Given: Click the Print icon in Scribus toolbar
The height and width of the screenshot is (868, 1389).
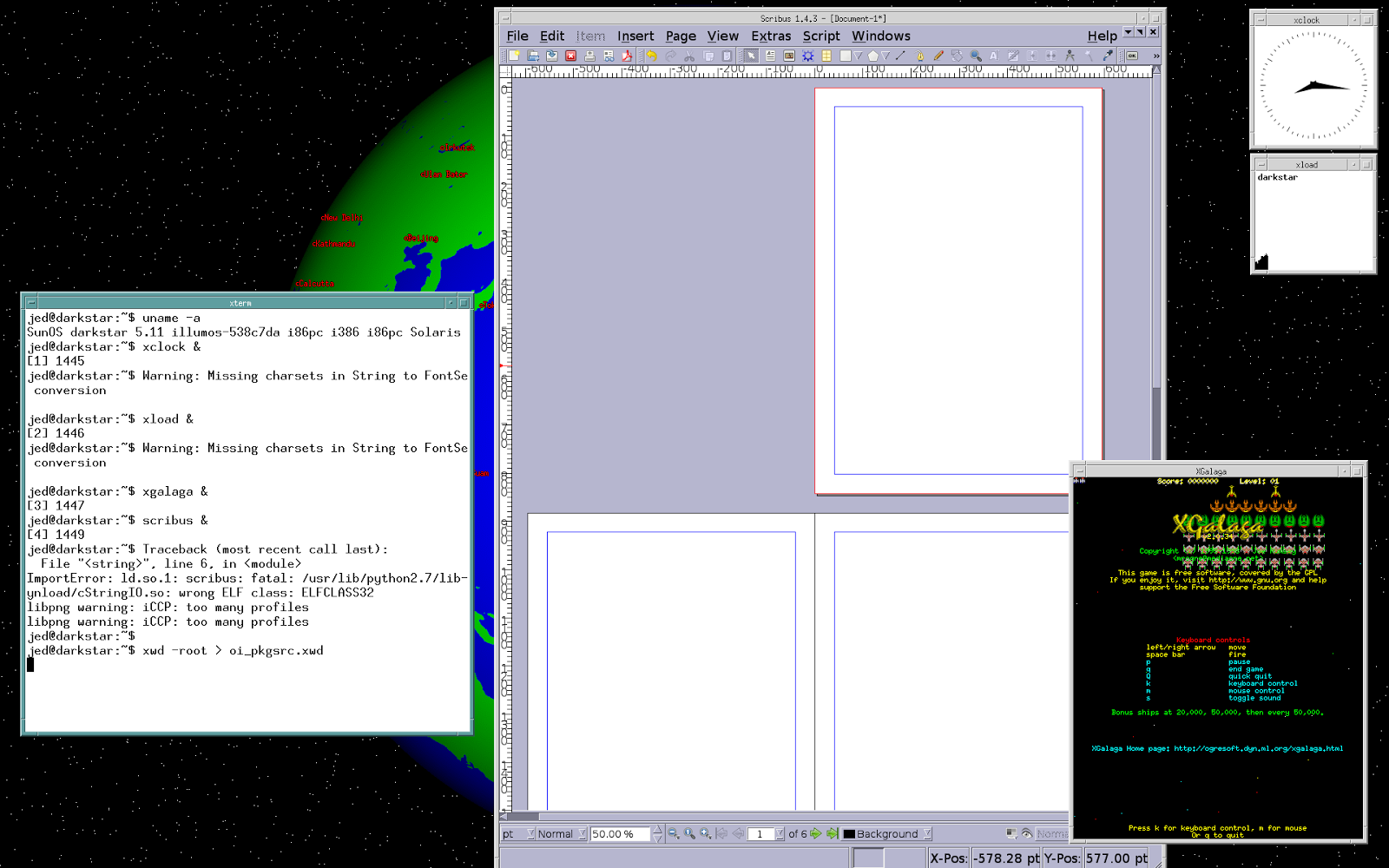Looking at the screenshot, I should coord(589,56).
